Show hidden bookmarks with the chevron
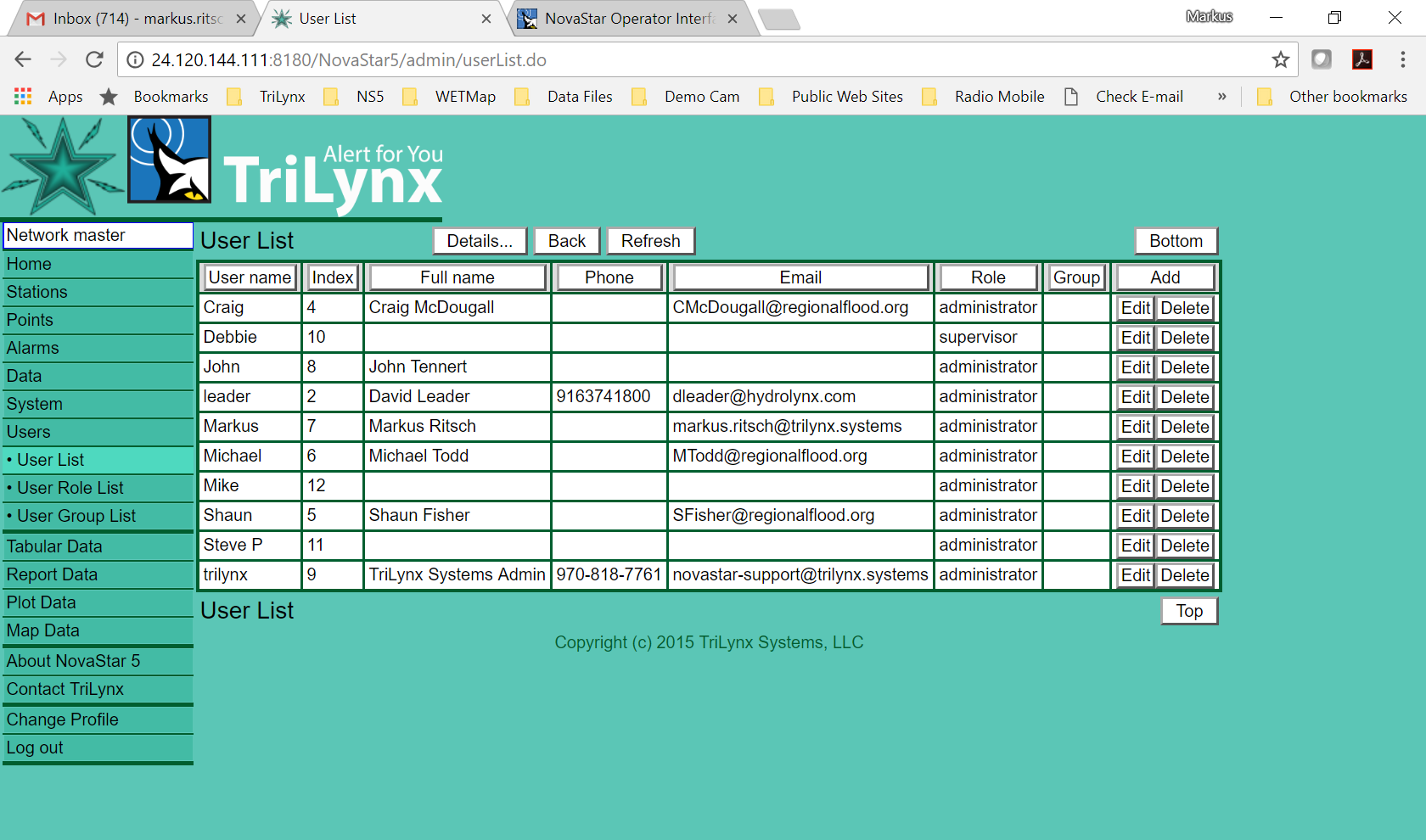The image size is (1426, 840). (1221, 97)
